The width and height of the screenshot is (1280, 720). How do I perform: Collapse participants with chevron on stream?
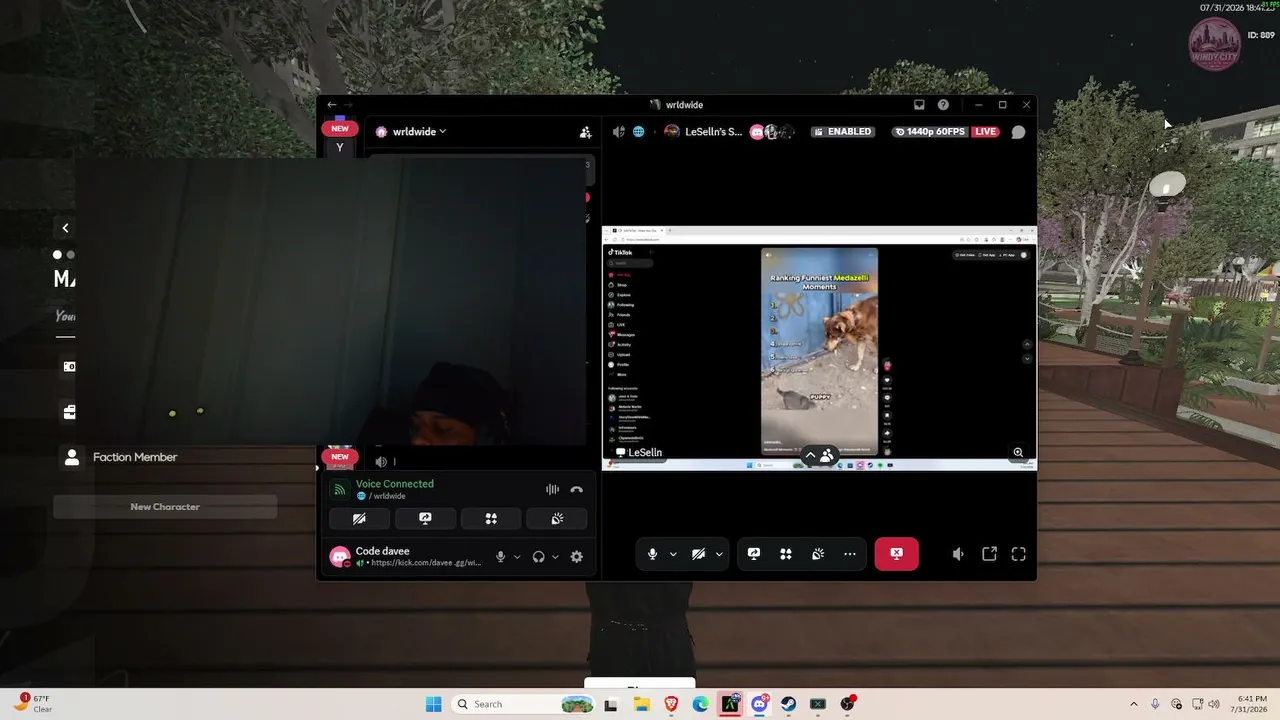pos(810,456)
